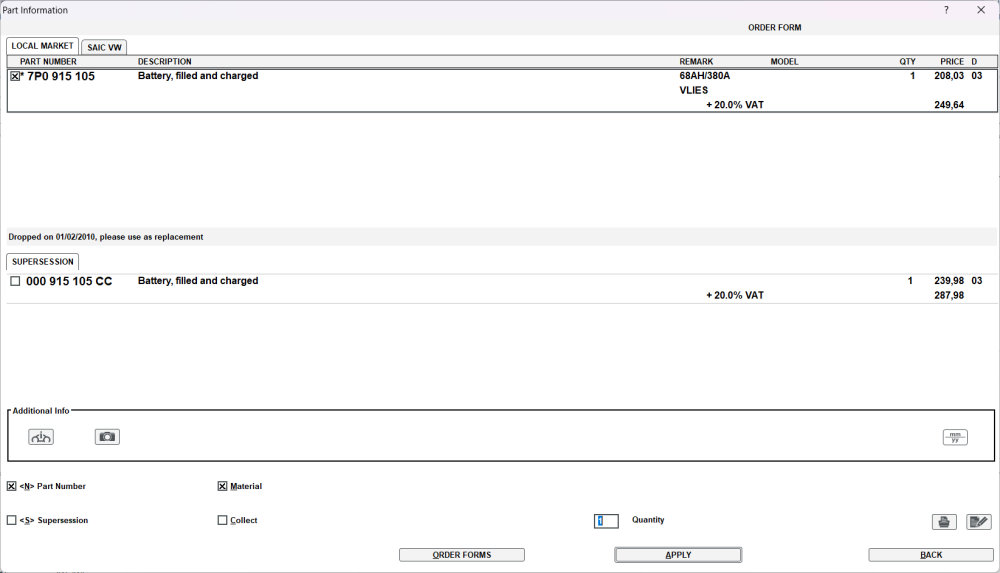The width and height of the screenshot is (1000, 573).
Task: Click the PRICE column header
Action: (952, 62)
